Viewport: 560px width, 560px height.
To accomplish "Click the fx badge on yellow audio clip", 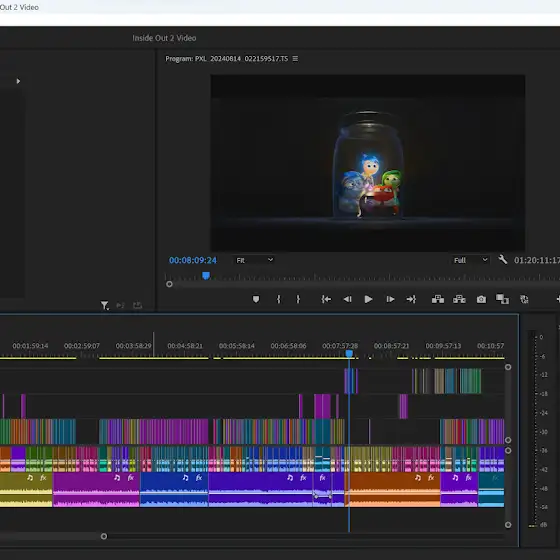I will pyautogui.click(x=43, y=478).
